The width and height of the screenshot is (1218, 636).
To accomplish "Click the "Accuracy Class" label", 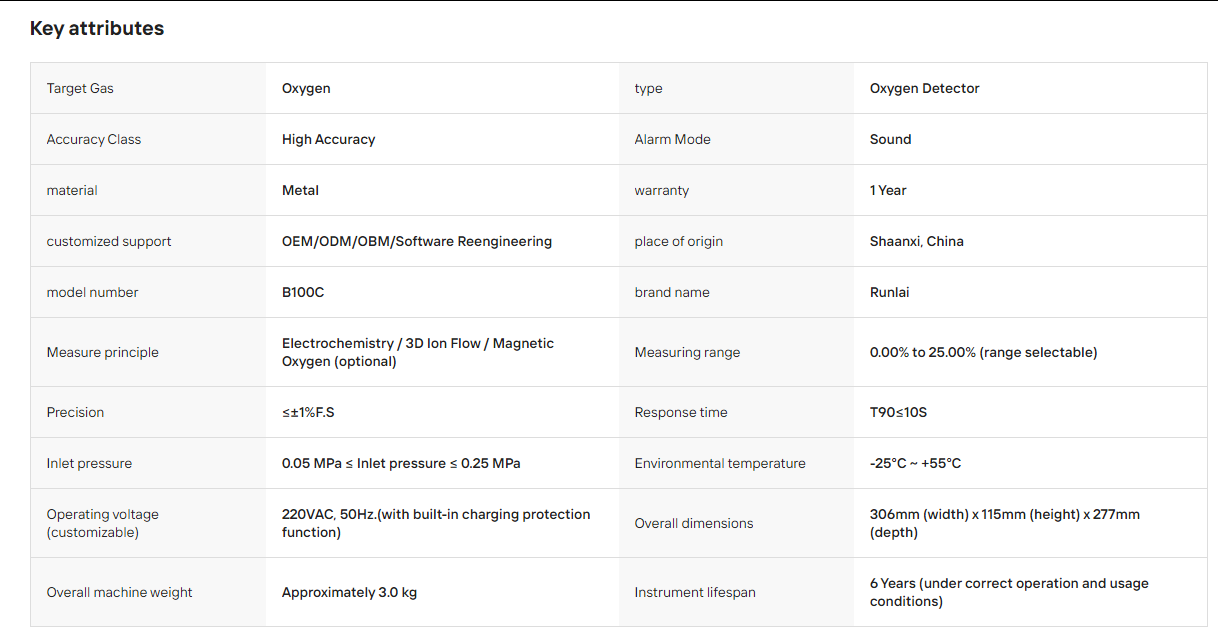I will (94, 139).
